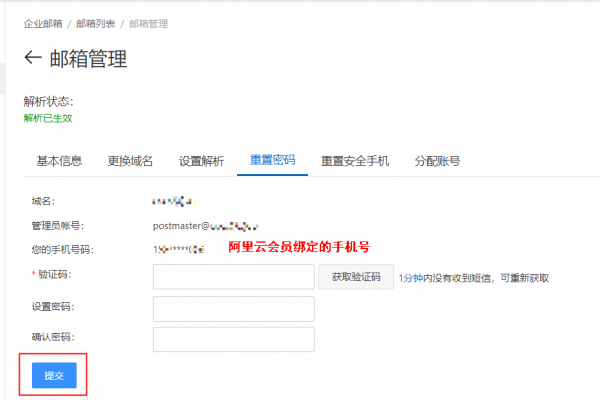Viewport: 600px width, 400px height.
Task: Click the blue 提交 button
Action: [x=52, y=375]
